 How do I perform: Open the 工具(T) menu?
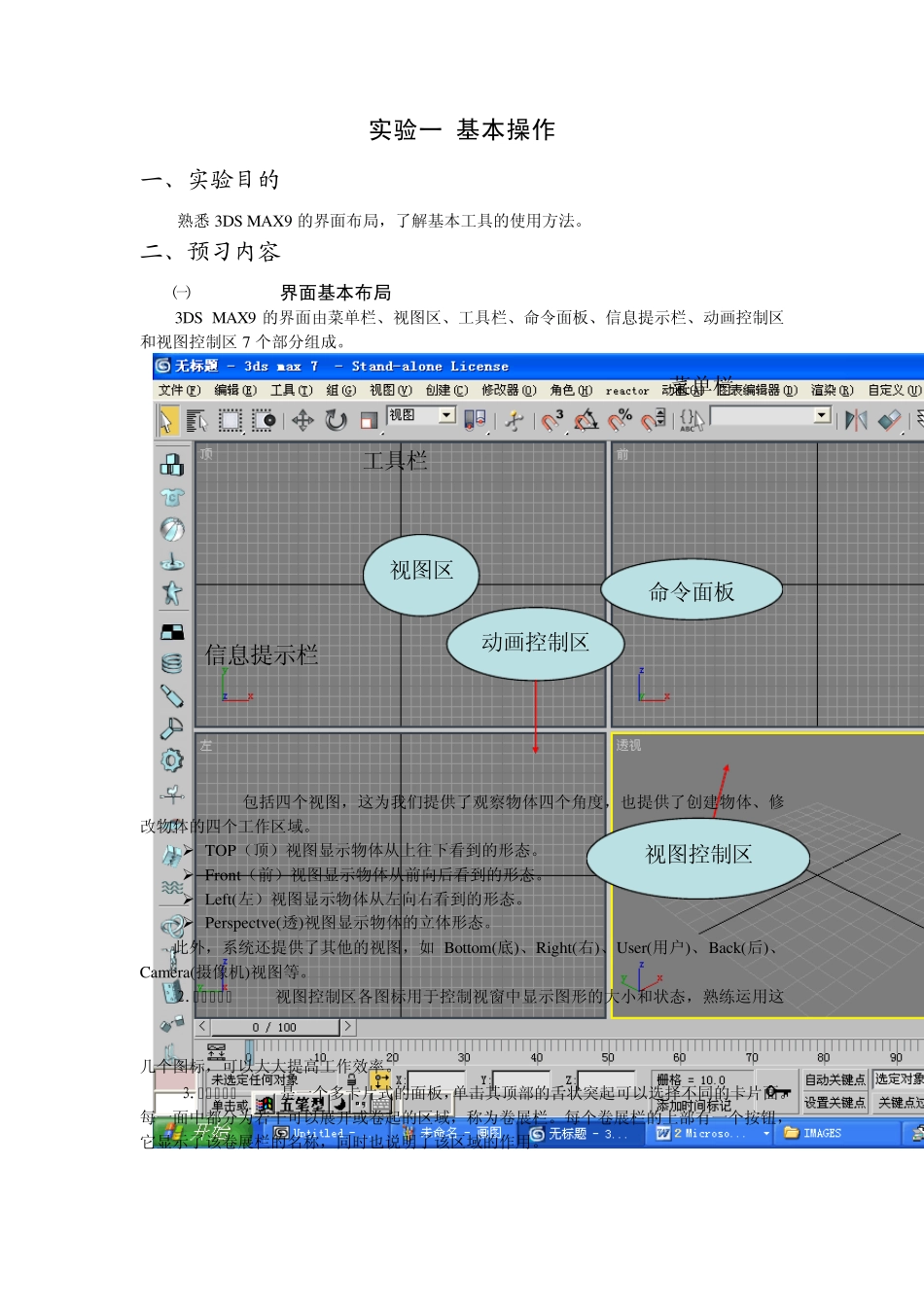pyautogui.click(x=292, y=390)
